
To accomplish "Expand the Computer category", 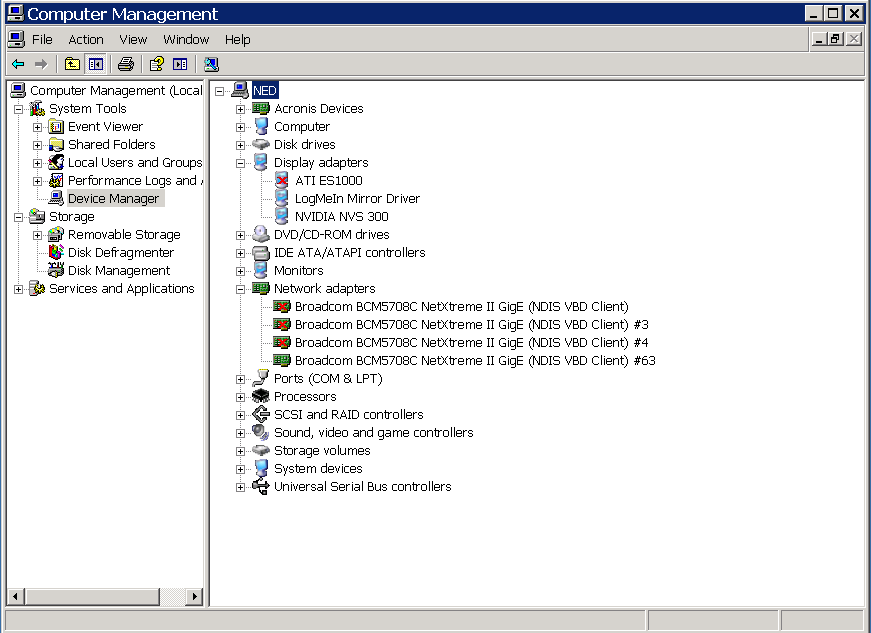I will [x=241, y=127].
